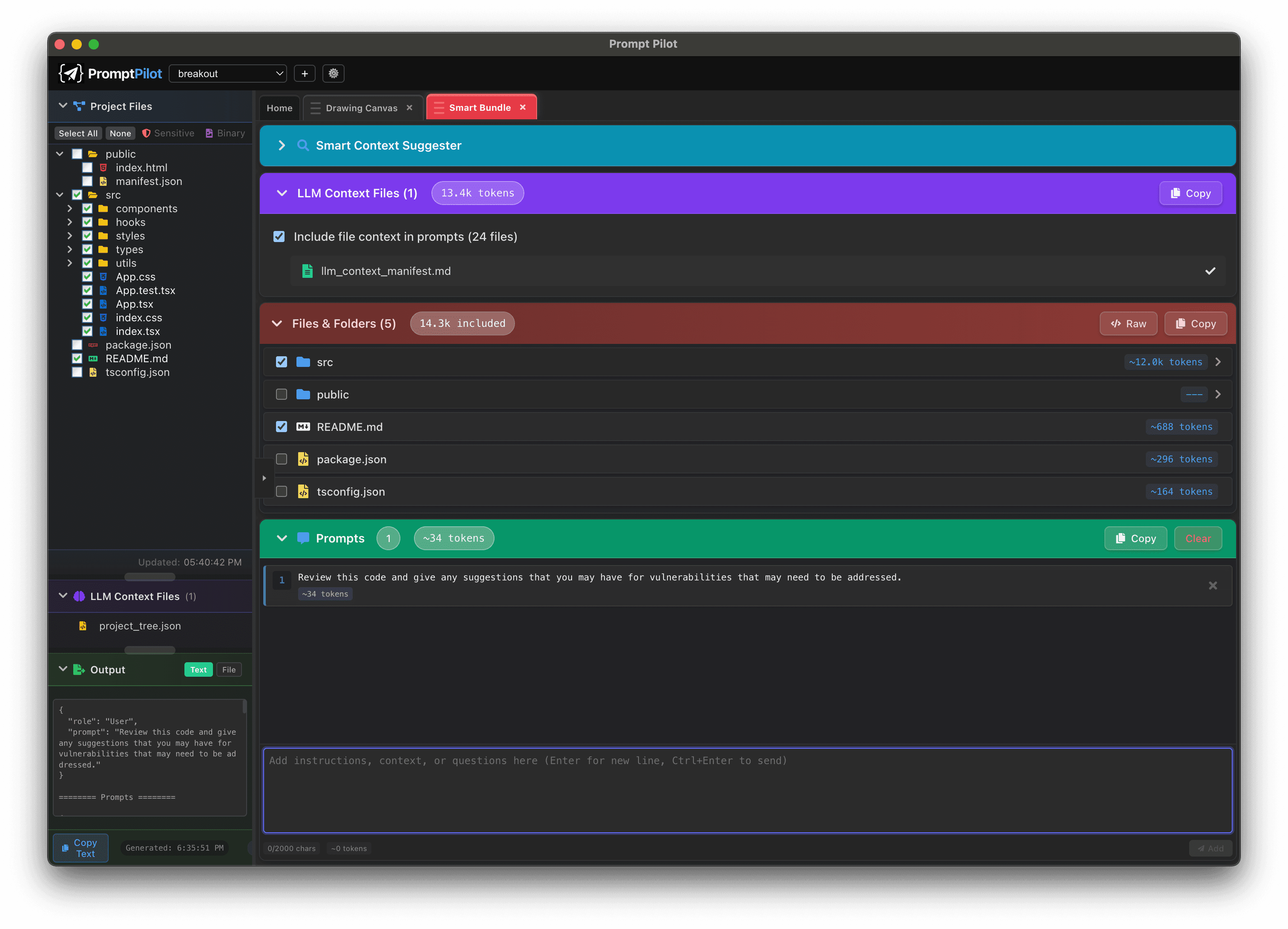The width and height of the screenshot is (1288, 929).
Task: Uncheck the App.test.tsx checkbox
Action: pos(87,290)
